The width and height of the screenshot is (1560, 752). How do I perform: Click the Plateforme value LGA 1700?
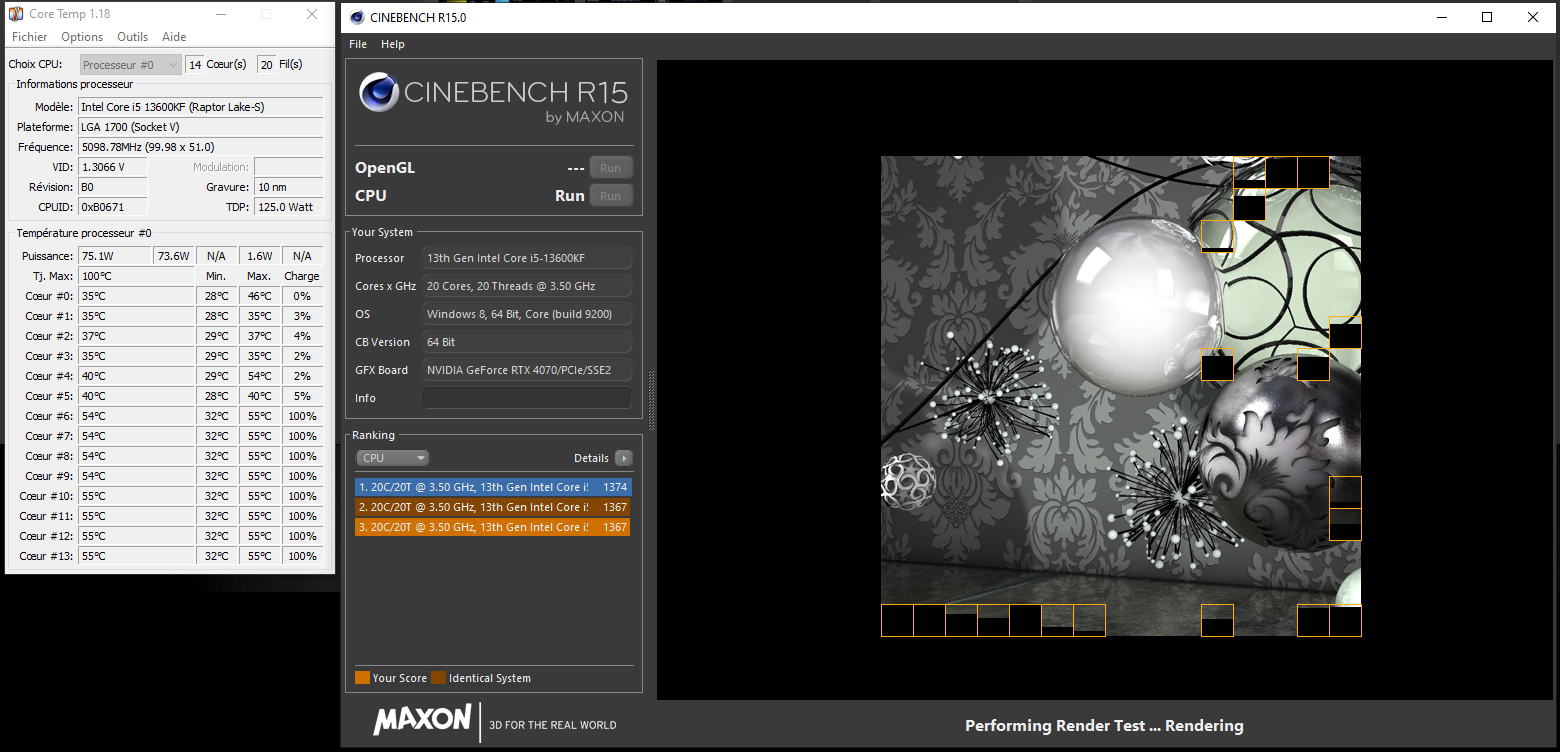(200, 127)
